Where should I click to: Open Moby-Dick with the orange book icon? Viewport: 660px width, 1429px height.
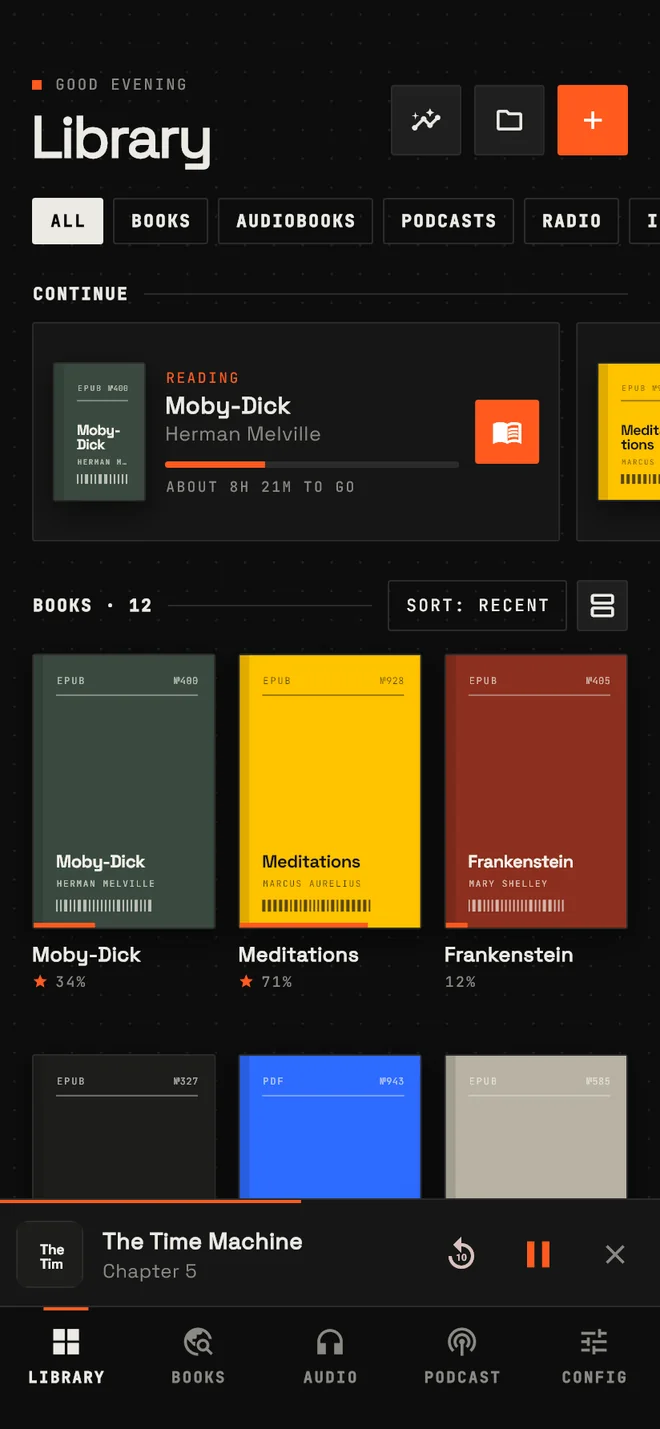click(x=507, y=432)
